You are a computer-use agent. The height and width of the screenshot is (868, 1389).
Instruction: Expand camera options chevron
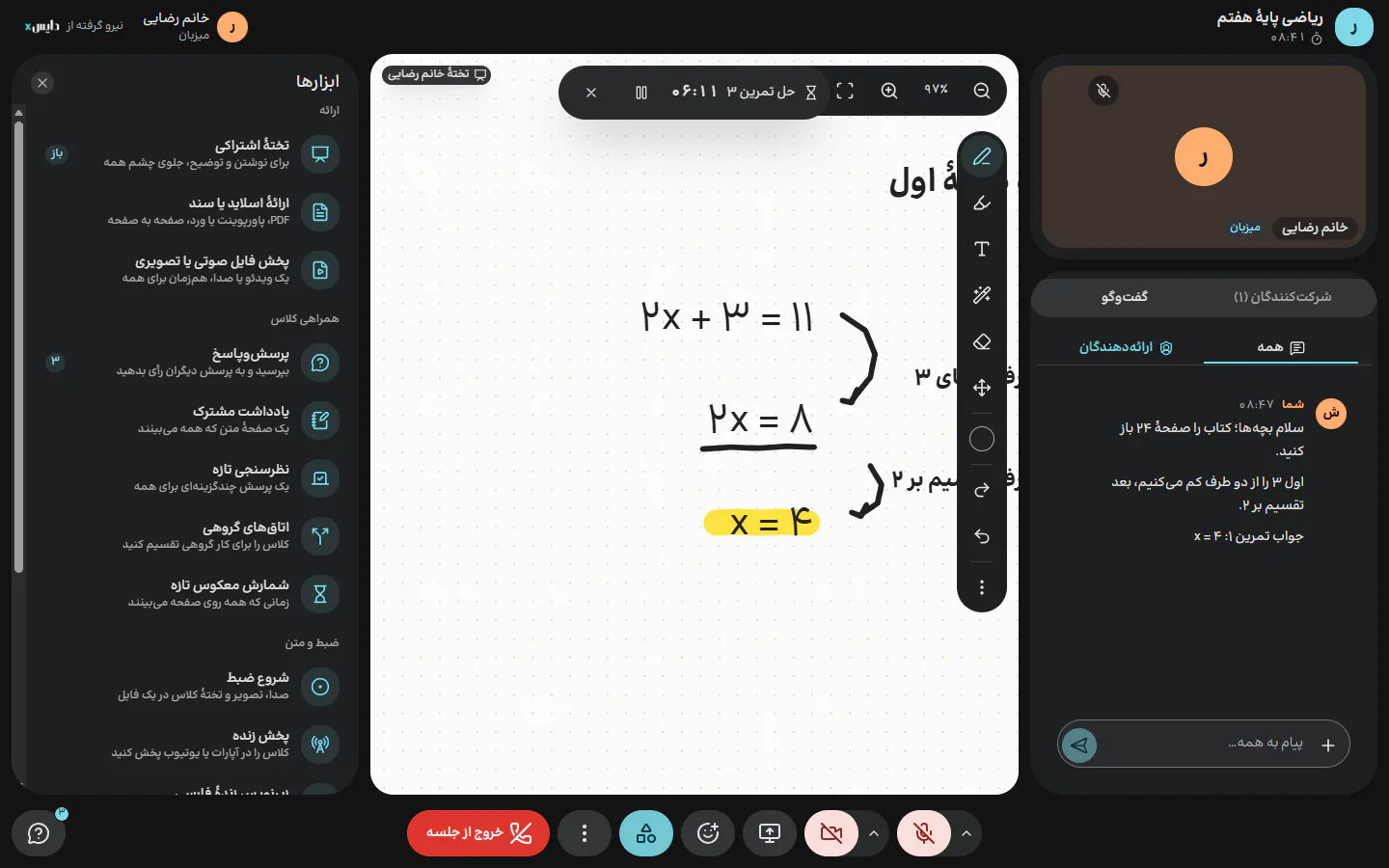874,833
